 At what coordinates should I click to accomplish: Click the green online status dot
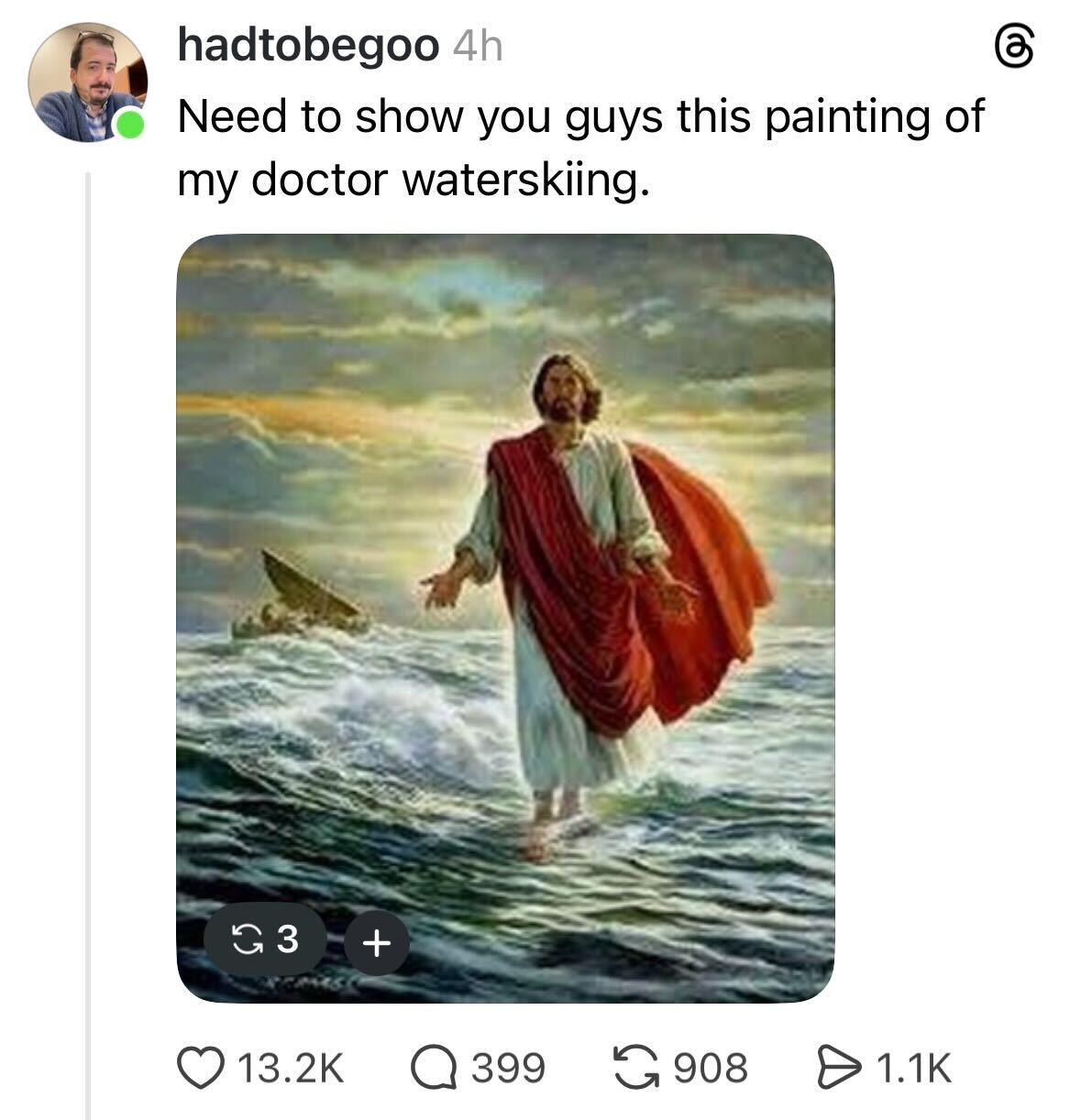(128, 124)
